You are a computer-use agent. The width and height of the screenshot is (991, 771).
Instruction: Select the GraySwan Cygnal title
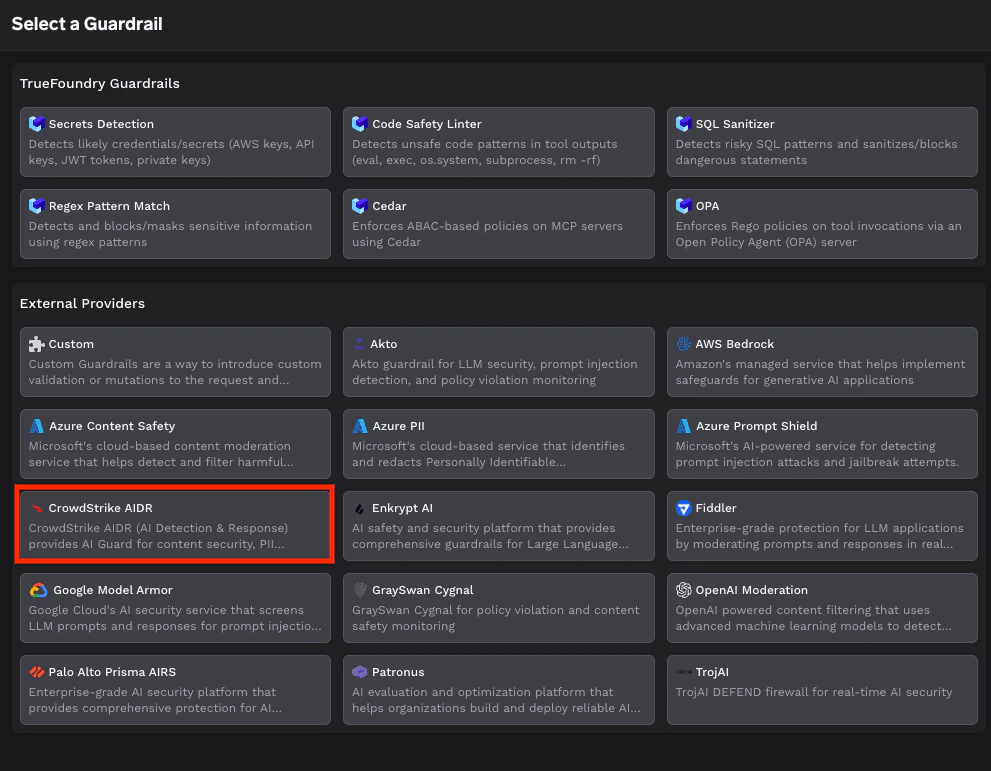(423, 590)
